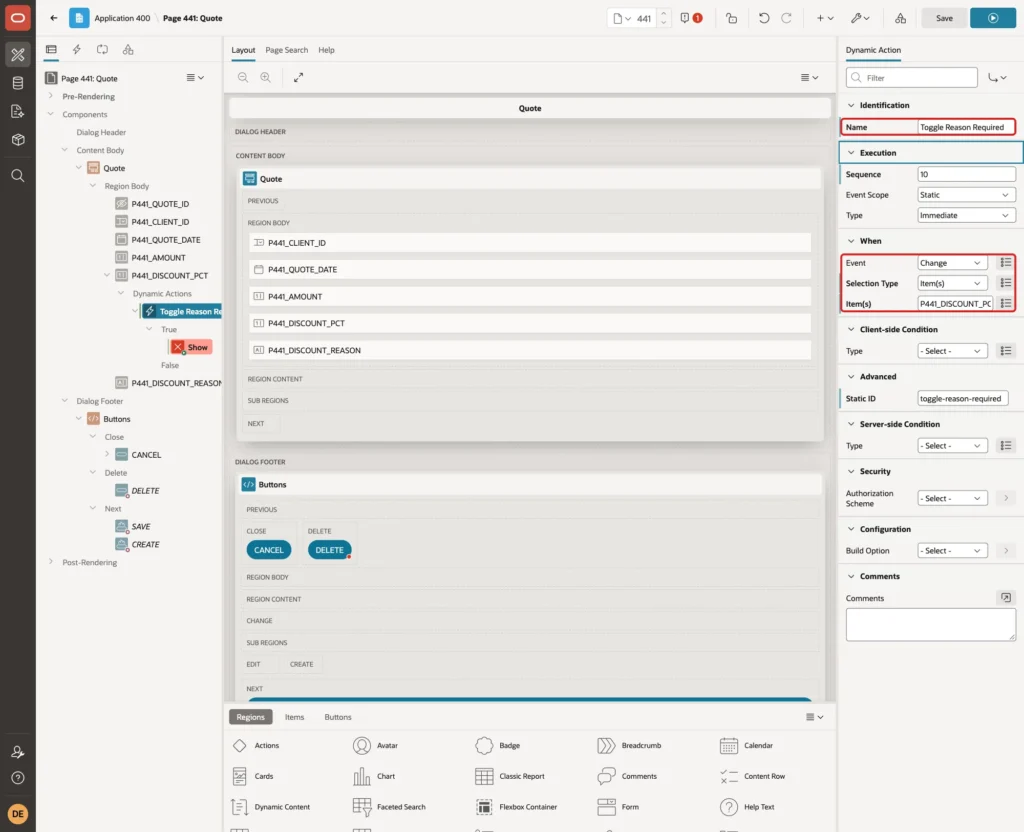
Task: Open the DE user avatar menu
Action: tap(18, 814)
